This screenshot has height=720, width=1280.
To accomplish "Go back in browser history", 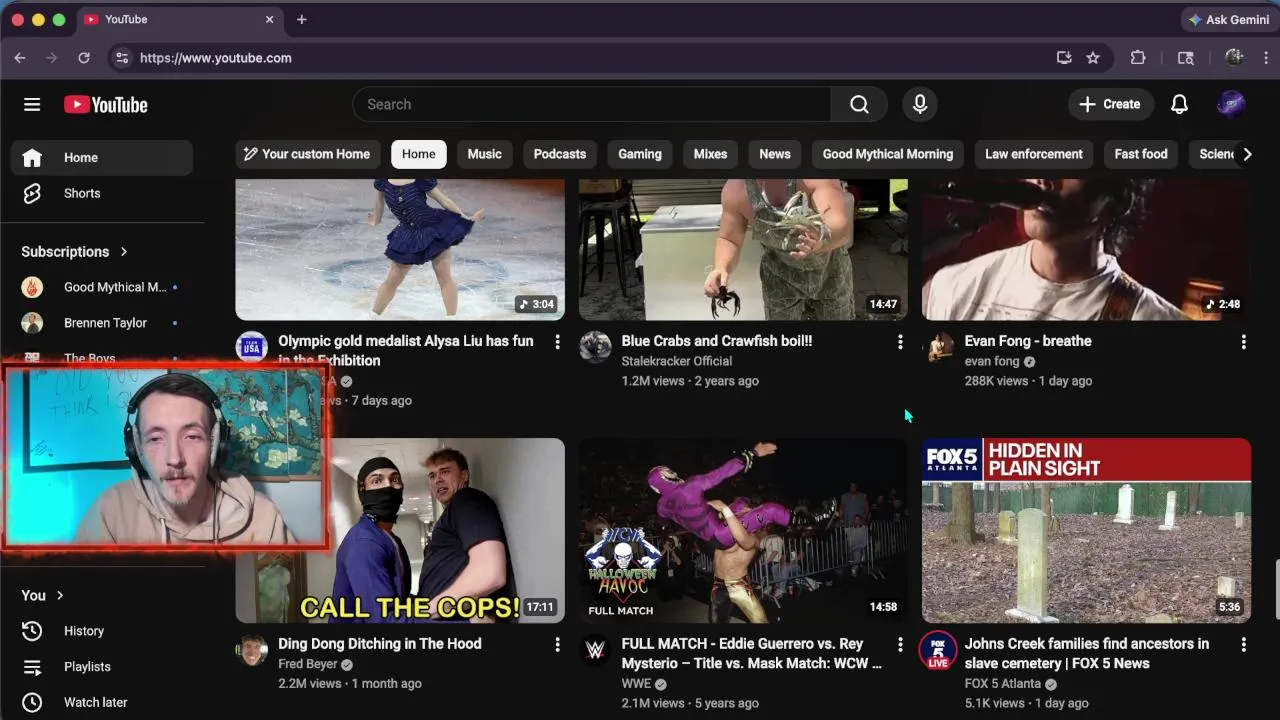I will coord(20,58).
